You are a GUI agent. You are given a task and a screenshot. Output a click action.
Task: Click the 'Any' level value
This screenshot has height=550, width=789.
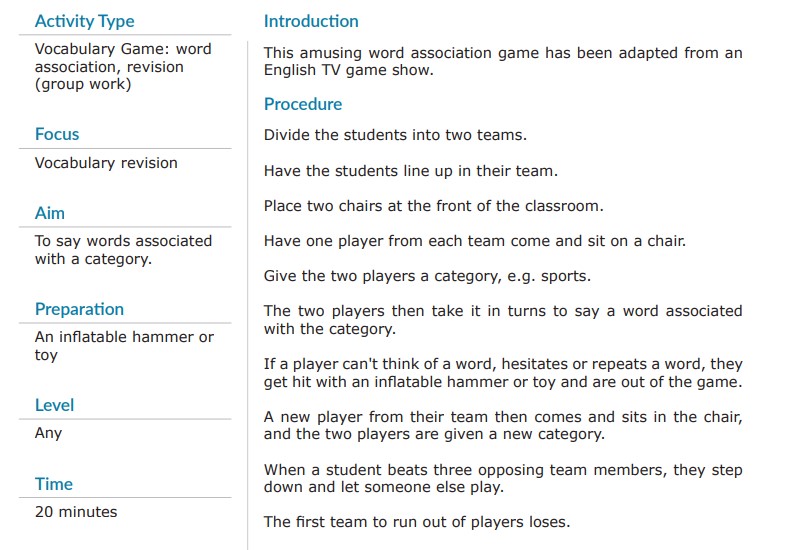coord(48,433)
